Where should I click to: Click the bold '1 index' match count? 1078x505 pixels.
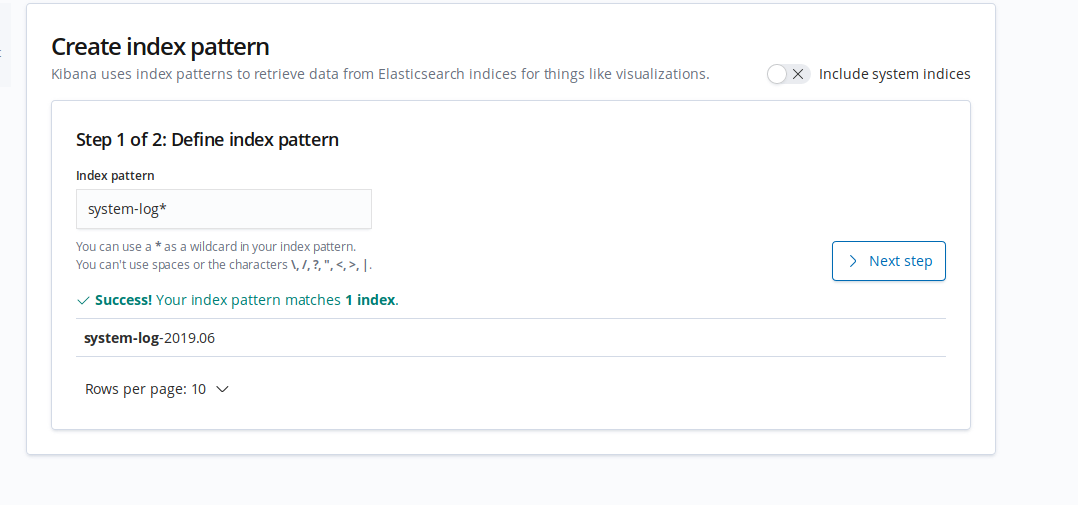pos(370,300)
